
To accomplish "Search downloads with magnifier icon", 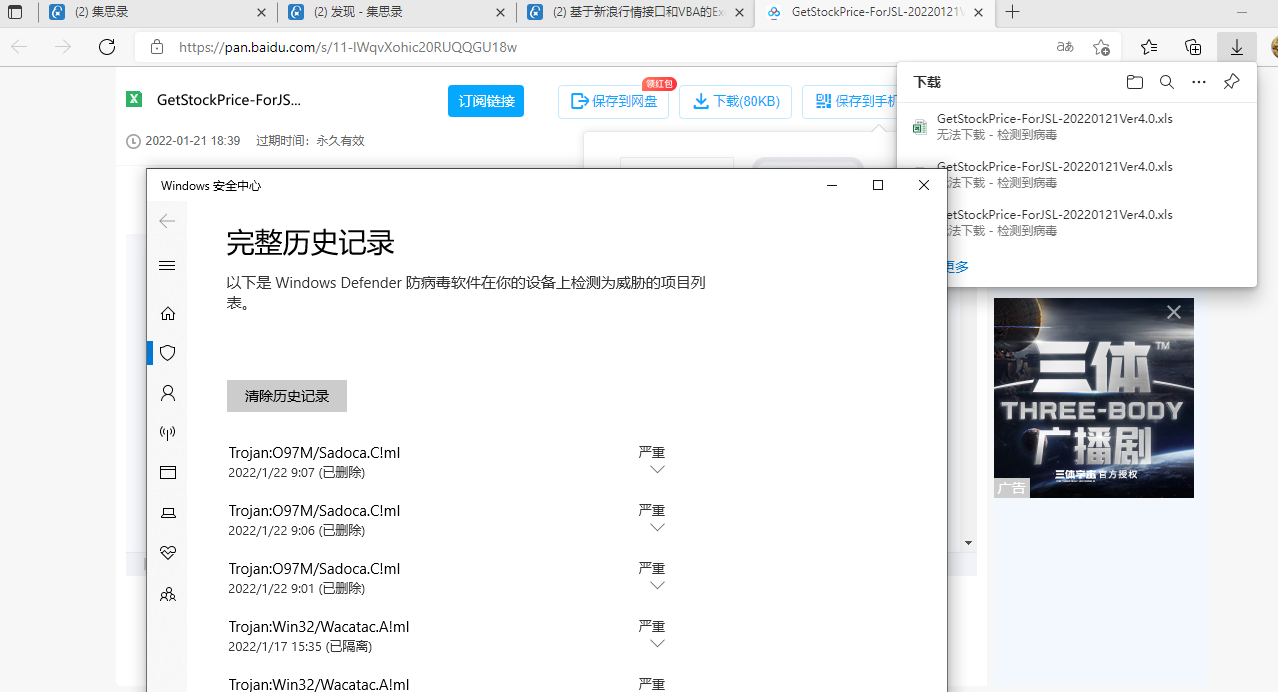I will point(1167,82).
